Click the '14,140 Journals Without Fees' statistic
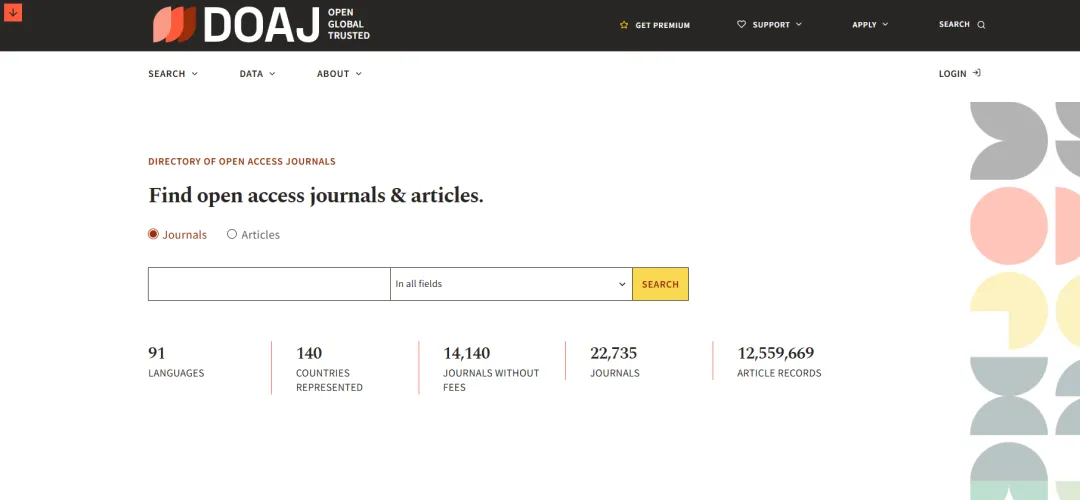Screen dimensions: 1080x500 pyautogui.click(x=491, y=369)
